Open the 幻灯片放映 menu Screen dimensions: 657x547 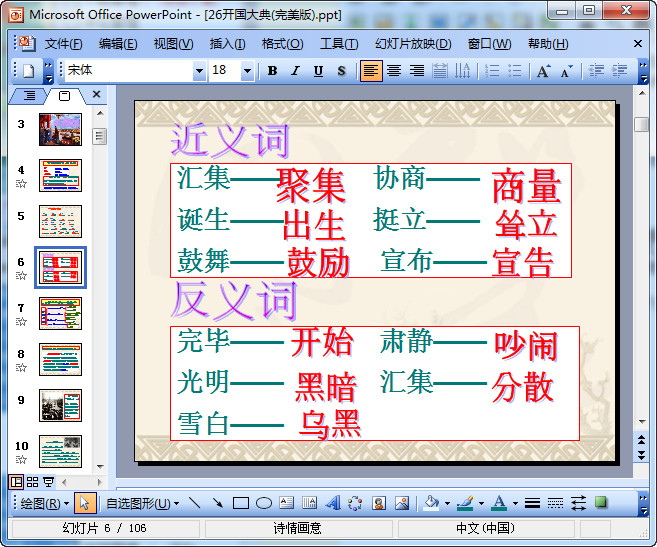tap(413, 44)
